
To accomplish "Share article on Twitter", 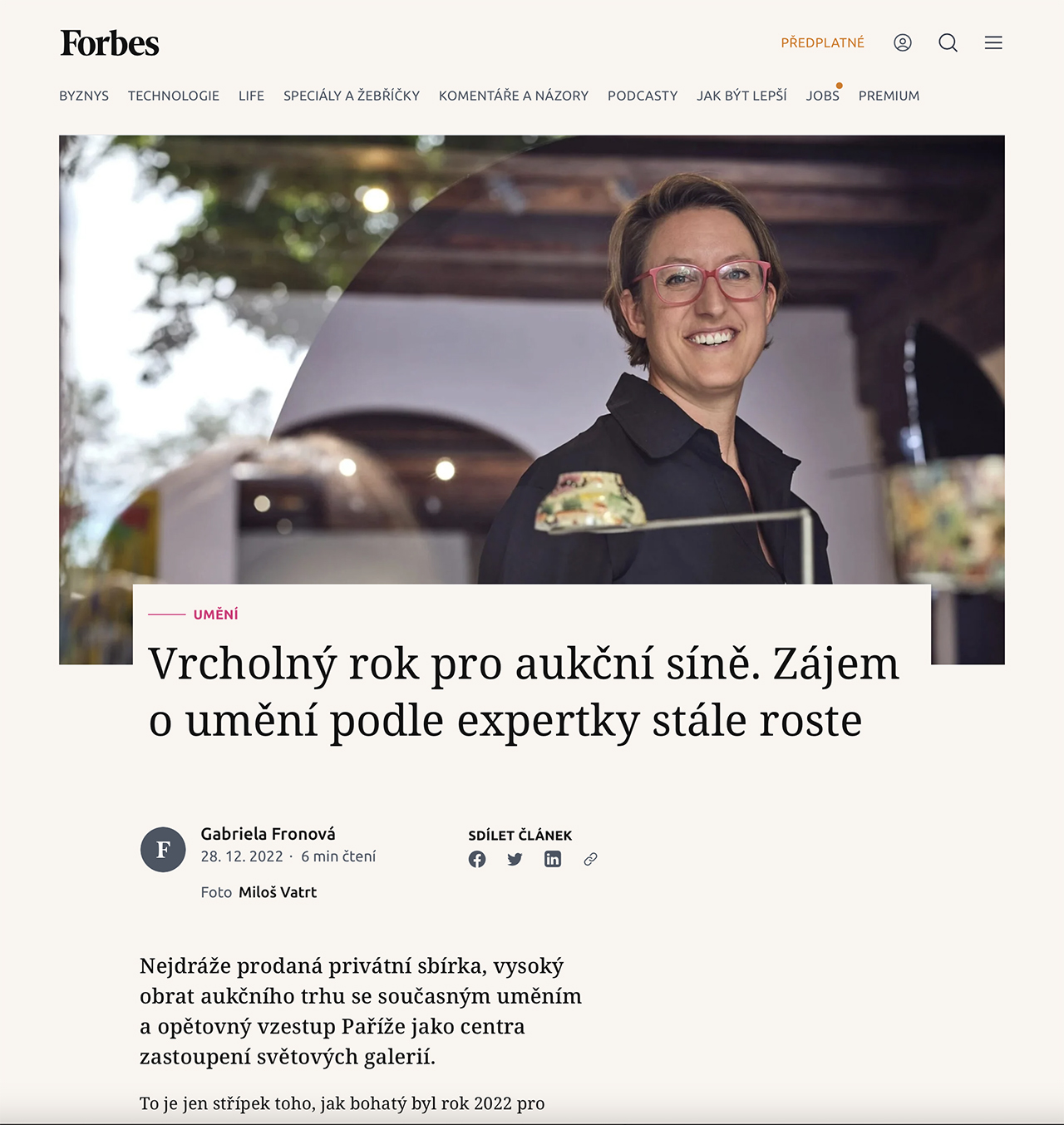I will [515, 859].
